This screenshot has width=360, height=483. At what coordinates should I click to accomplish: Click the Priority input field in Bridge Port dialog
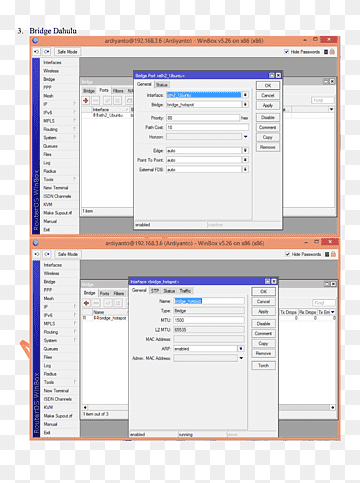203,118
